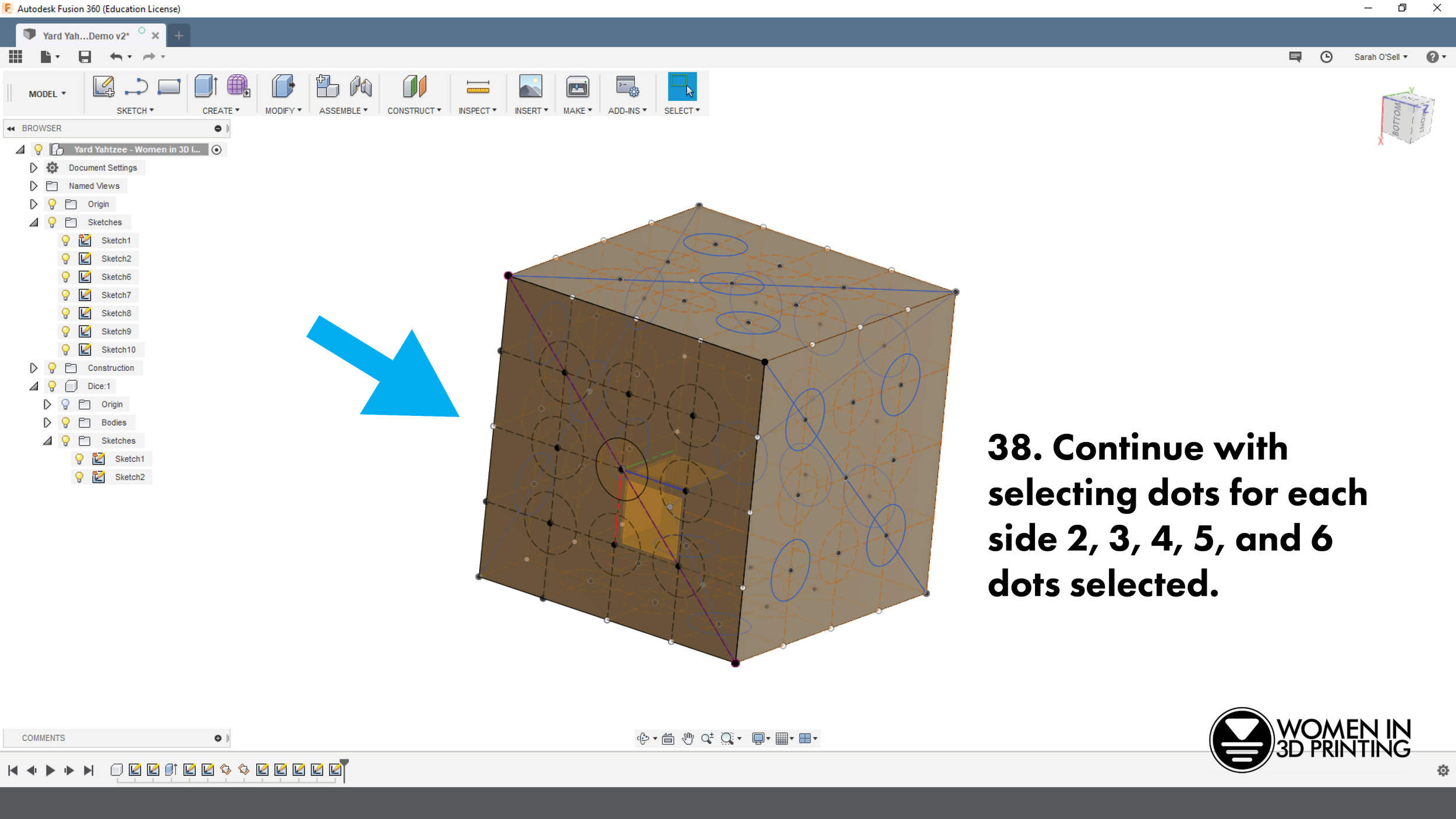Toggle visibility bulb for Bodies folder

click(x=66, y=422)
